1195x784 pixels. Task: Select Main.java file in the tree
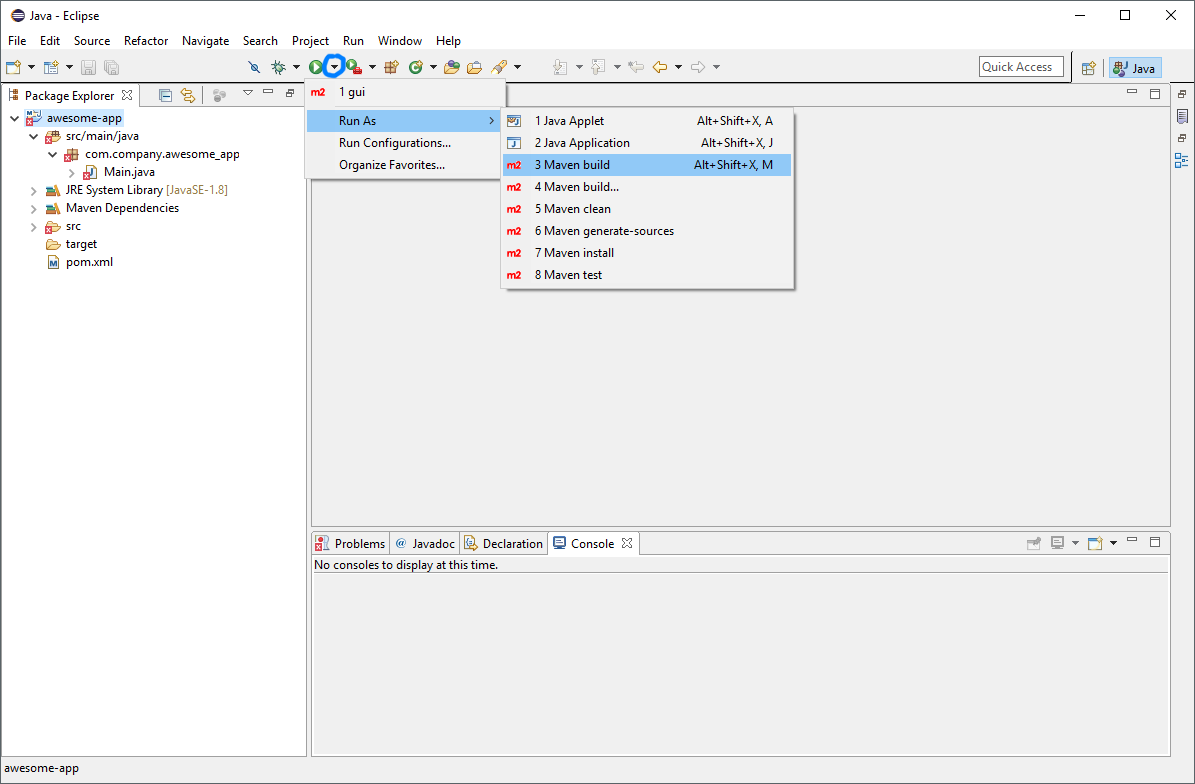[x=120, y=172]
